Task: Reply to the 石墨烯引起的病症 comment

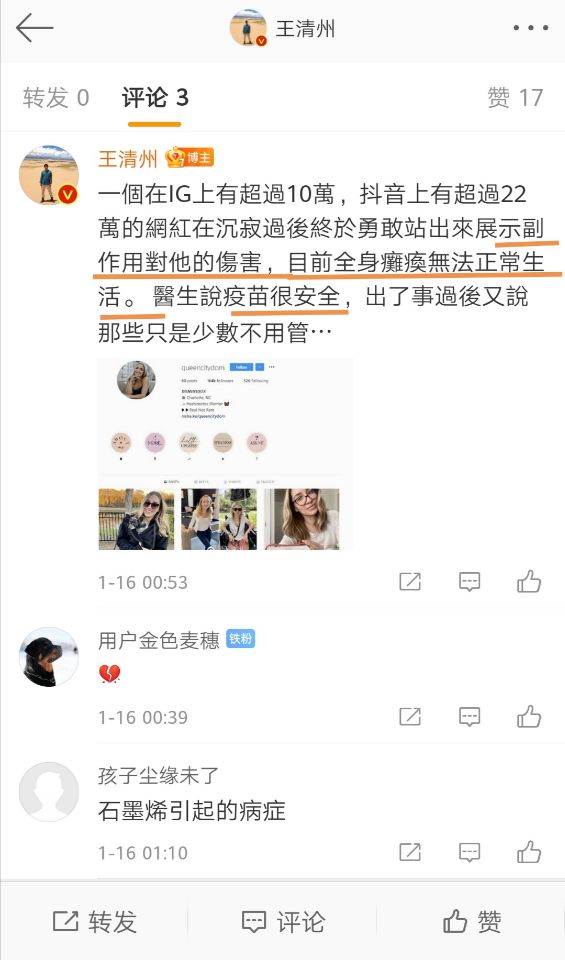Action: 470,852
